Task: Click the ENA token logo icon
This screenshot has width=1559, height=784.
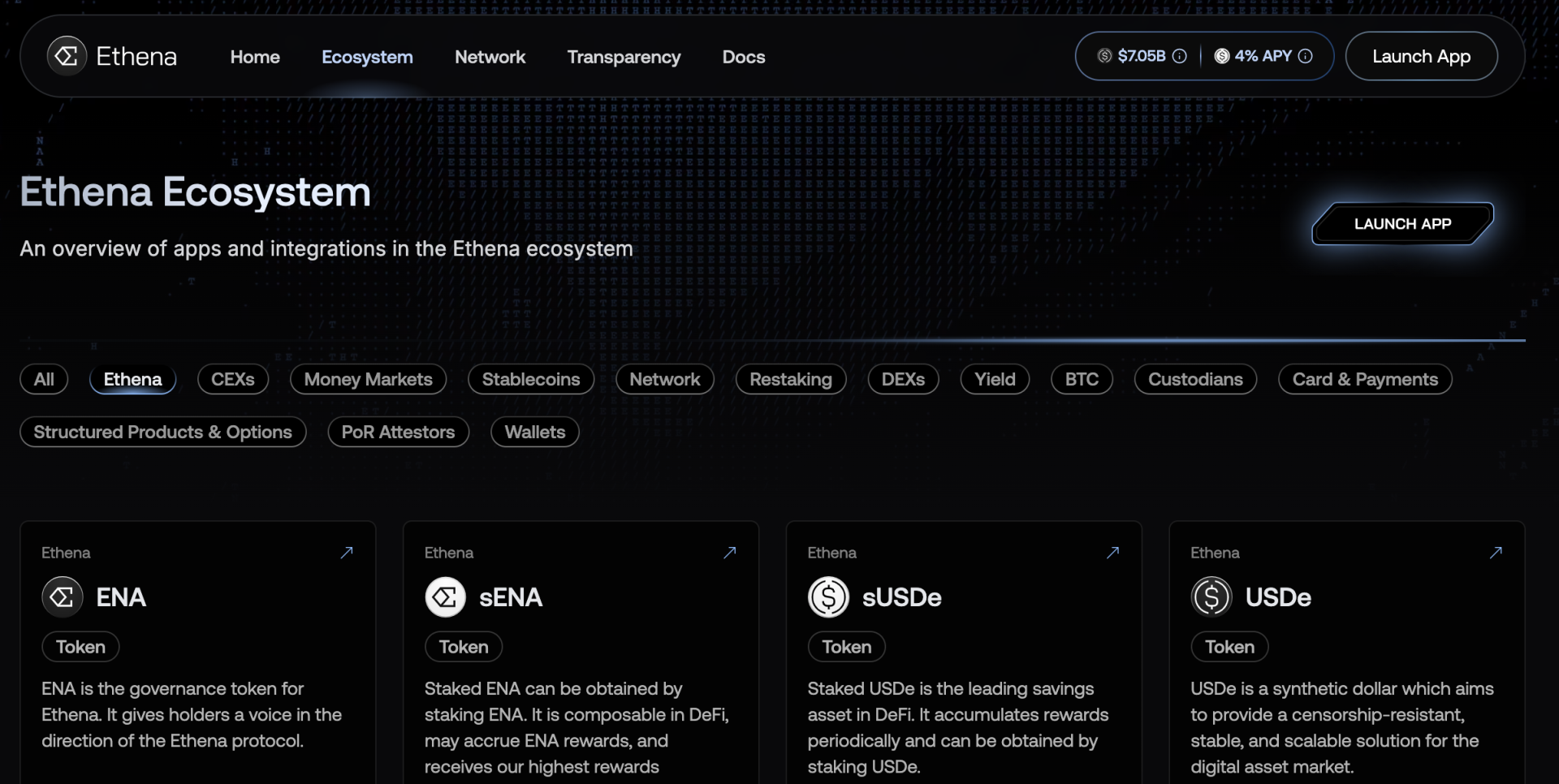Action: point(63,597)
